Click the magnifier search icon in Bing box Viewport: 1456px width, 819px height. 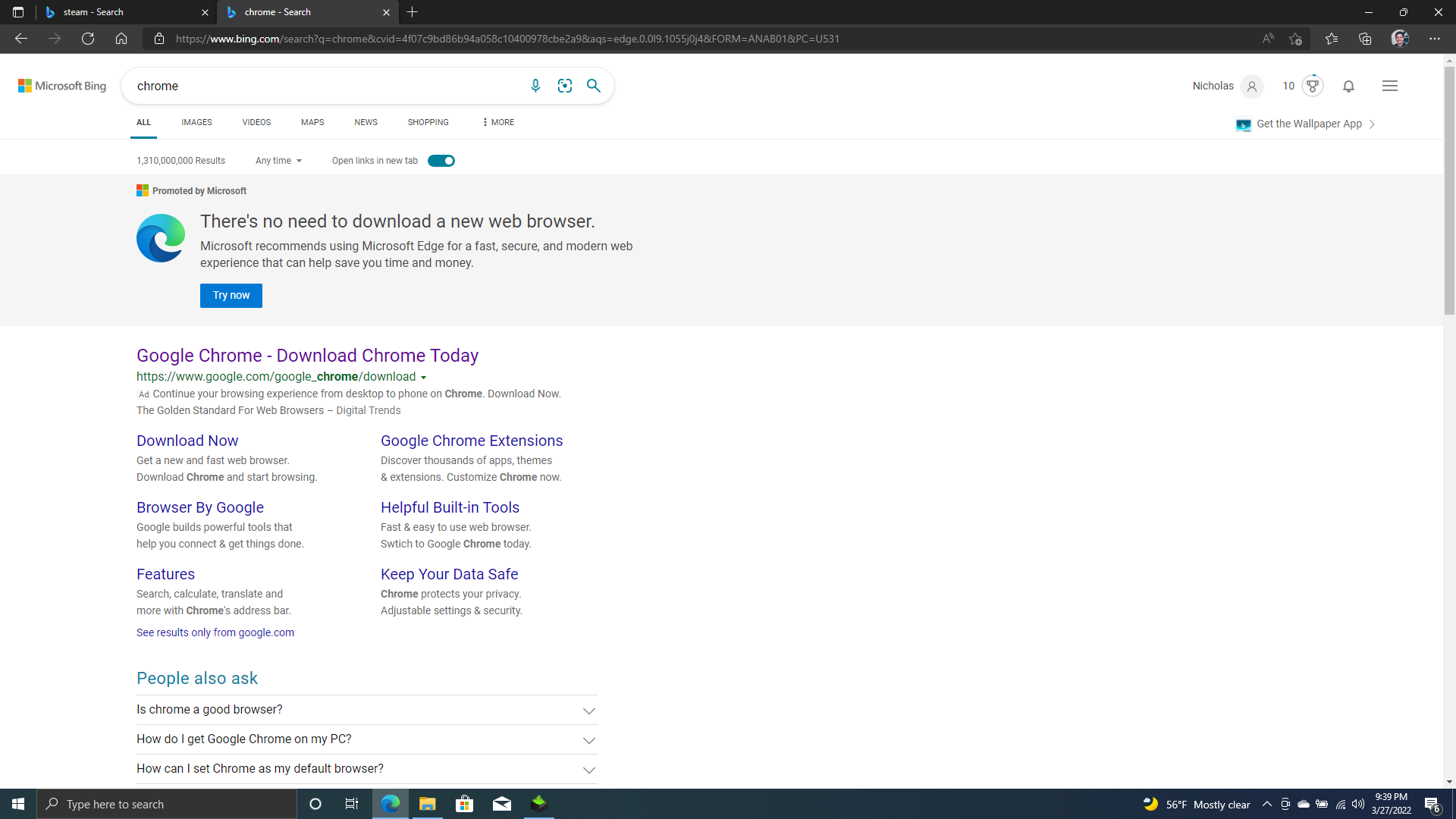coord(594,86)
